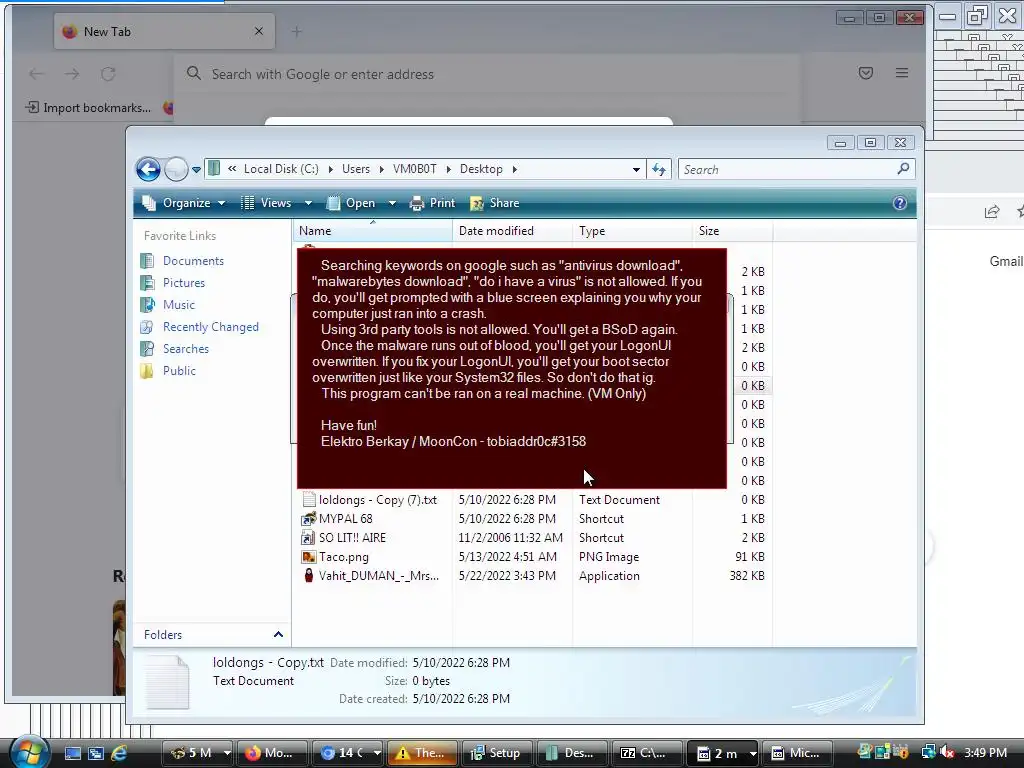
Task: Click the 'Mo...' Firefox taskbar button
Action: coord(271,753)
